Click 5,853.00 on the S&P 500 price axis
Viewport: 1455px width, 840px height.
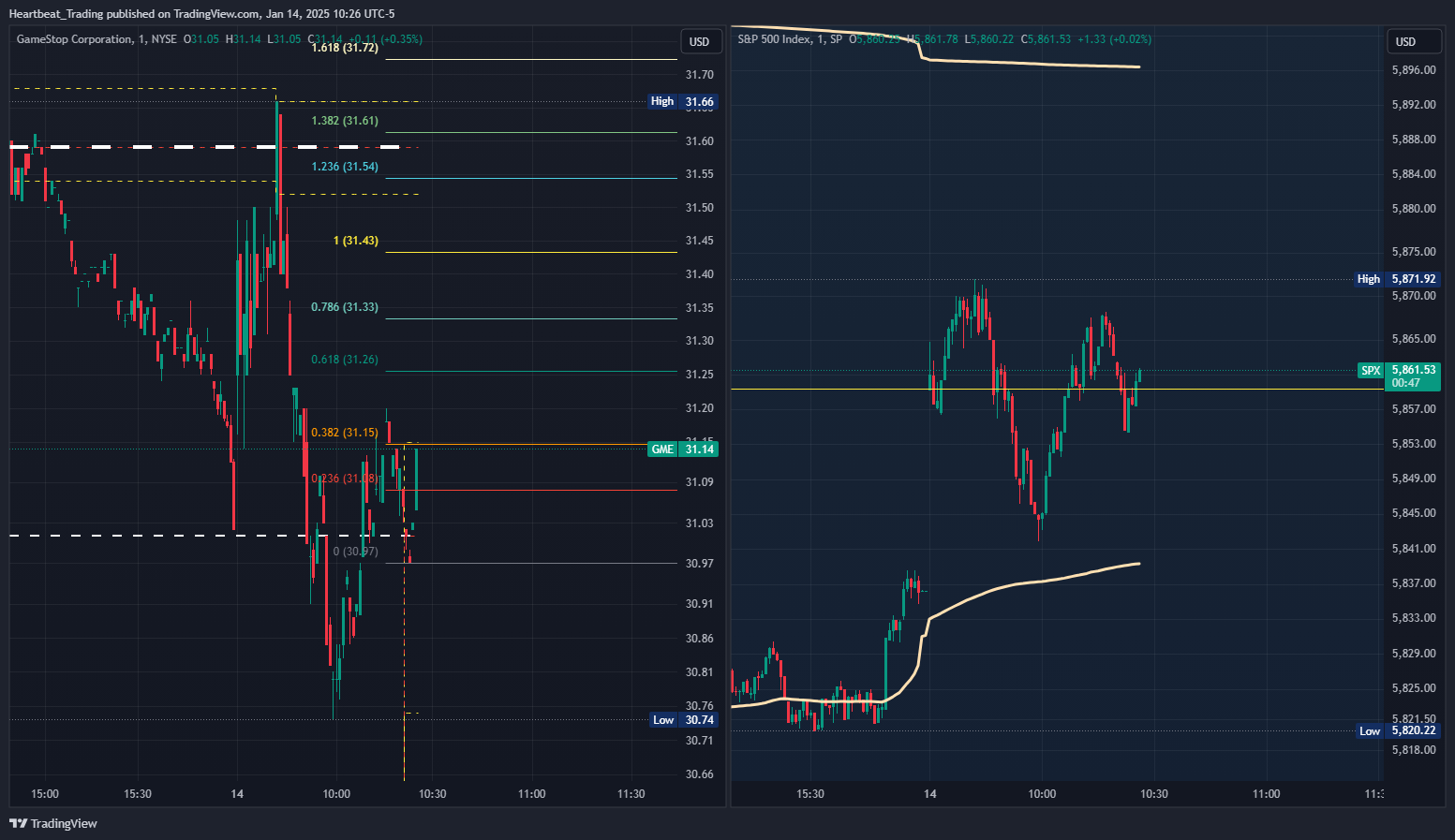point(1414,444)
